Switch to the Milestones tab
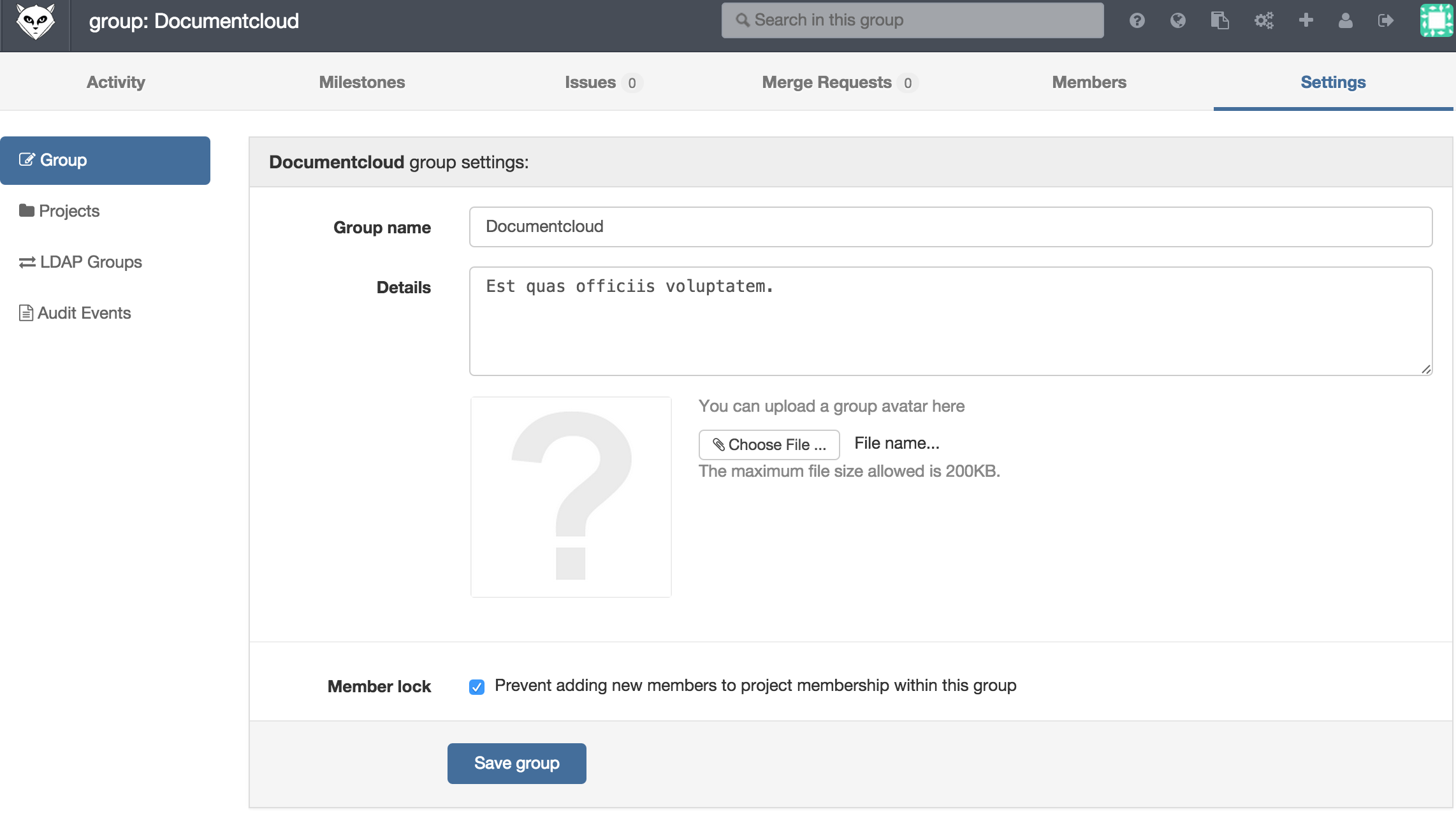Viewport: 1456px width, 821px height. point(361,82)
